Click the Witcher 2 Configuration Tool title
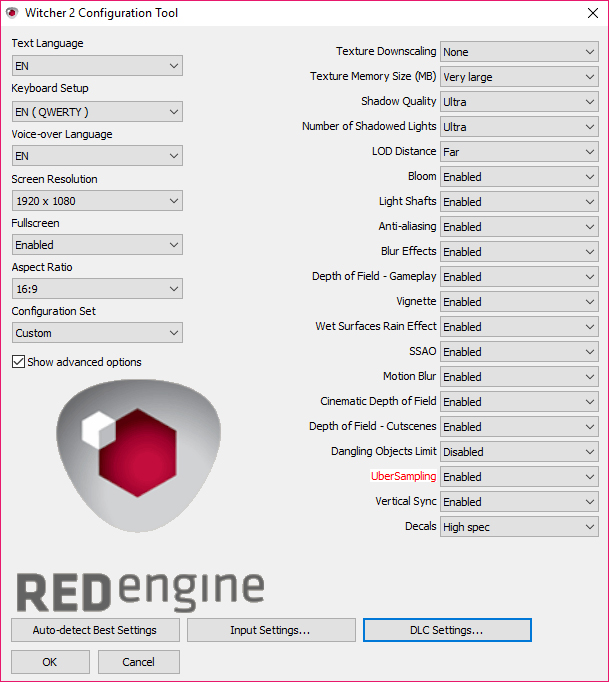Image resolution: width=609 pixels, height=682 pixels. point(101,13)
